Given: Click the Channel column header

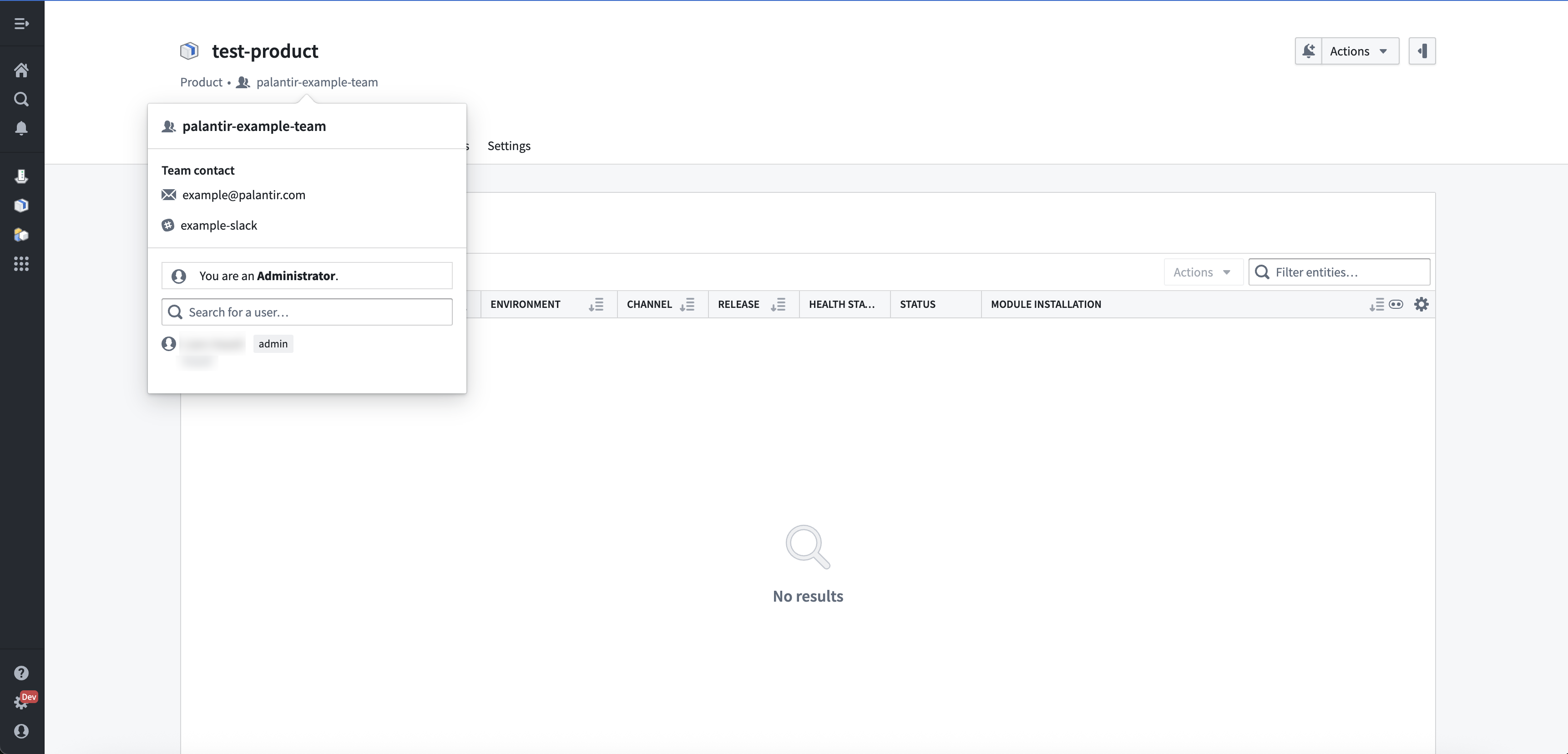Looking at the screenshot, I should [x=649, y=304].
